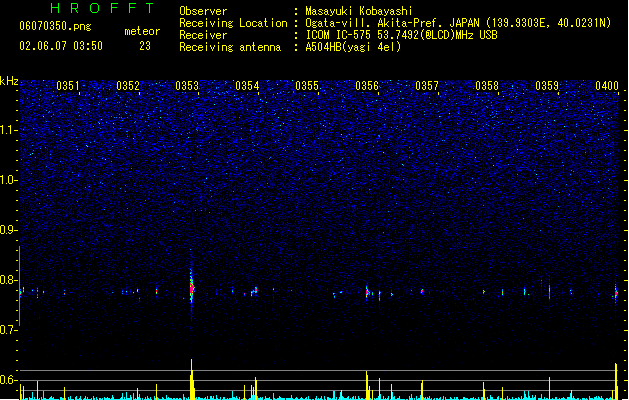629x400 pixels.
Task: Click the 0.7 kHz axis label
Action: point(9,330)
